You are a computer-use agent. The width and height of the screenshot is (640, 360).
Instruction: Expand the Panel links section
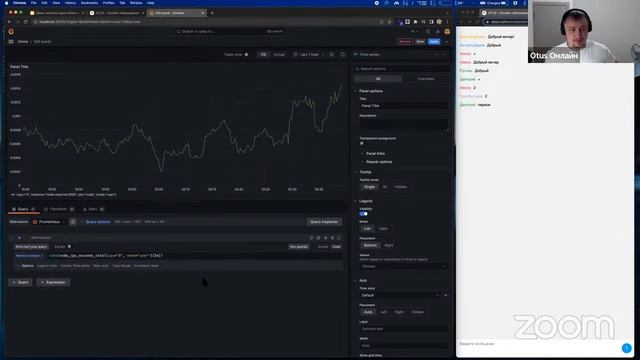375,153
